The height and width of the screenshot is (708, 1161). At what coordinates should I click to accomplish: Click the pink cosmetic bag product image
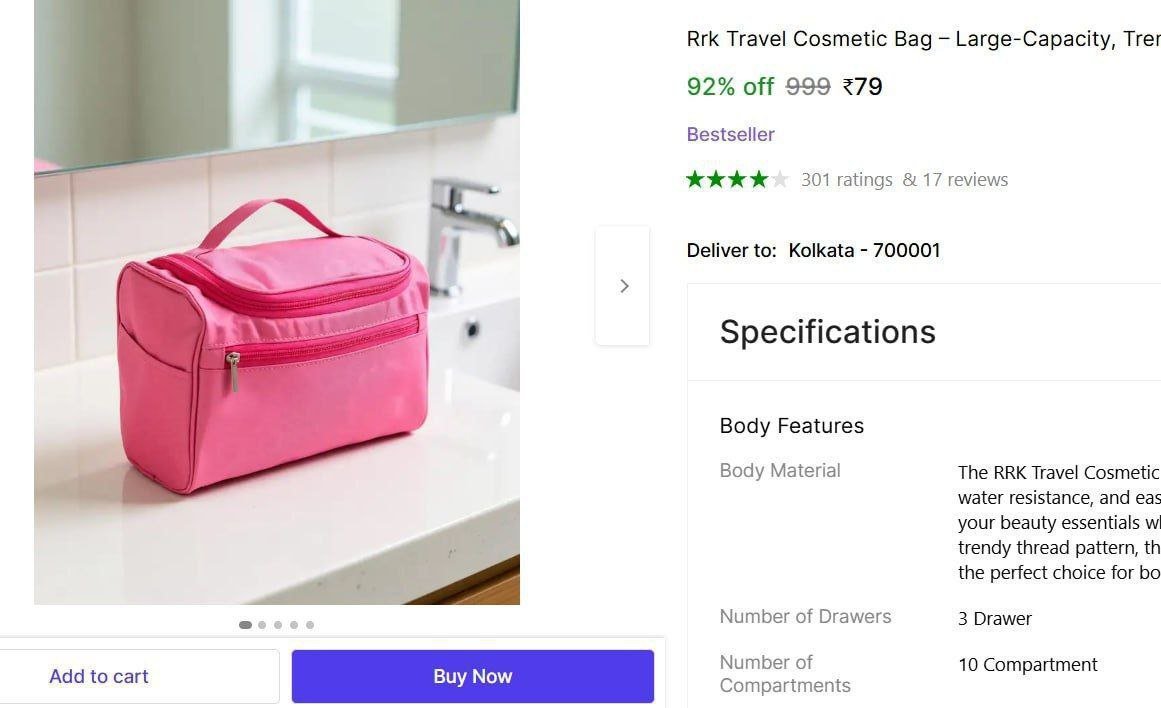tap(277, 302)
